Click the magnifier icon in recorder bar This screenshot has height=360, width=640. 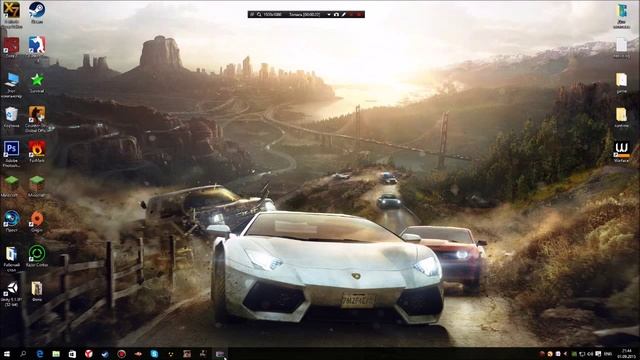pyautogui.click(x=259, y=14)
